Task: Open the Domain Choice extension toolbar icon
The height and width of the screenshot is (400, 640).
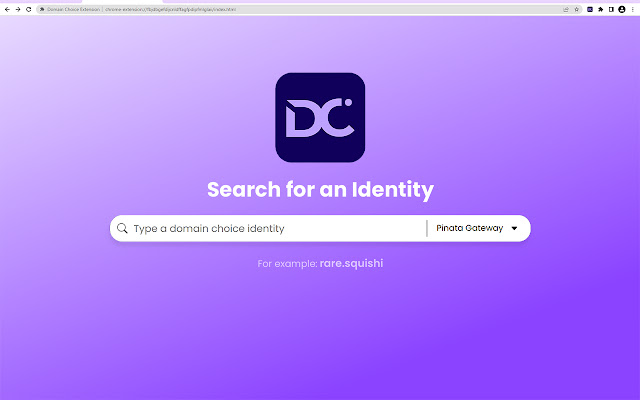Action: click(x=590, y=9)
